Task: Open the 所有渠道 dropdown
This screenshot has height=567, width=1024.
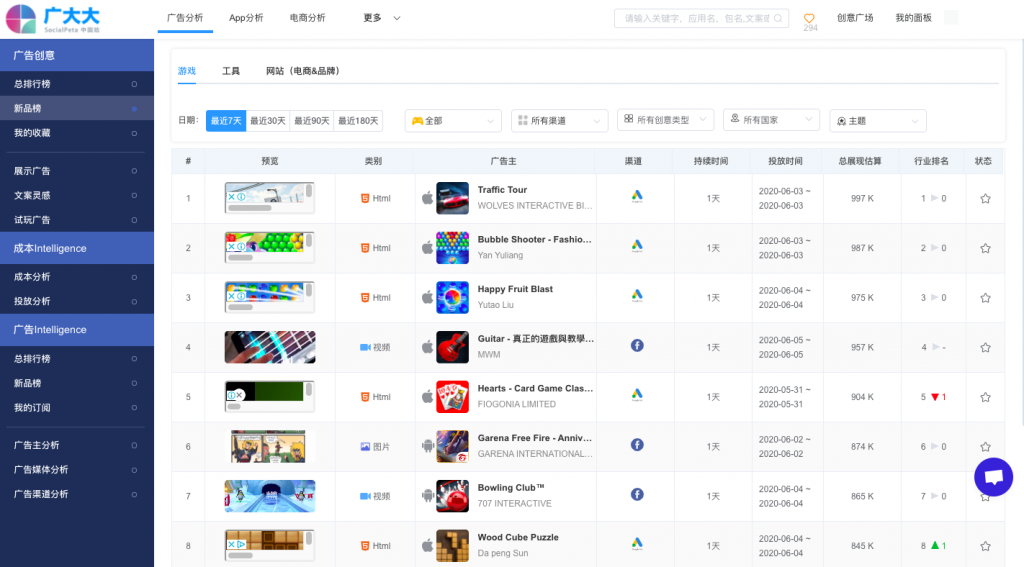Action: click(x=559, y=121)
